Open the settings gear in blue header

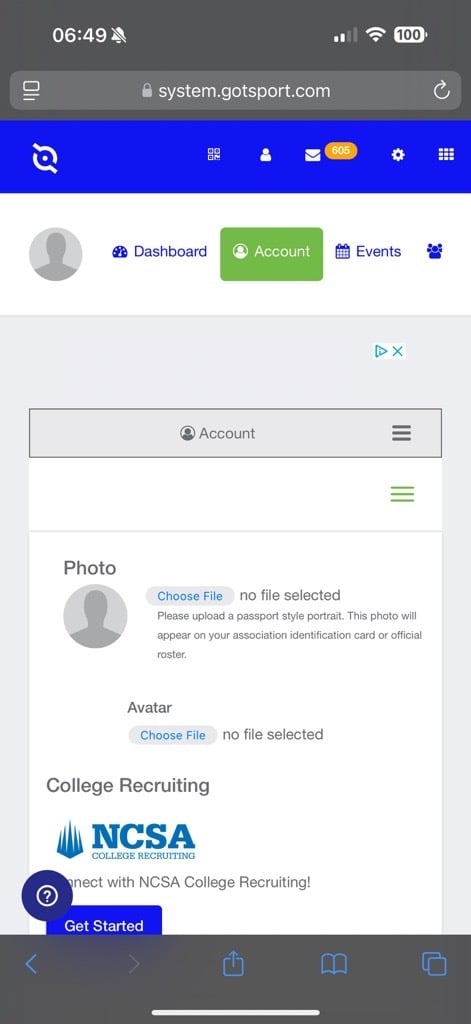click(397, 155)
